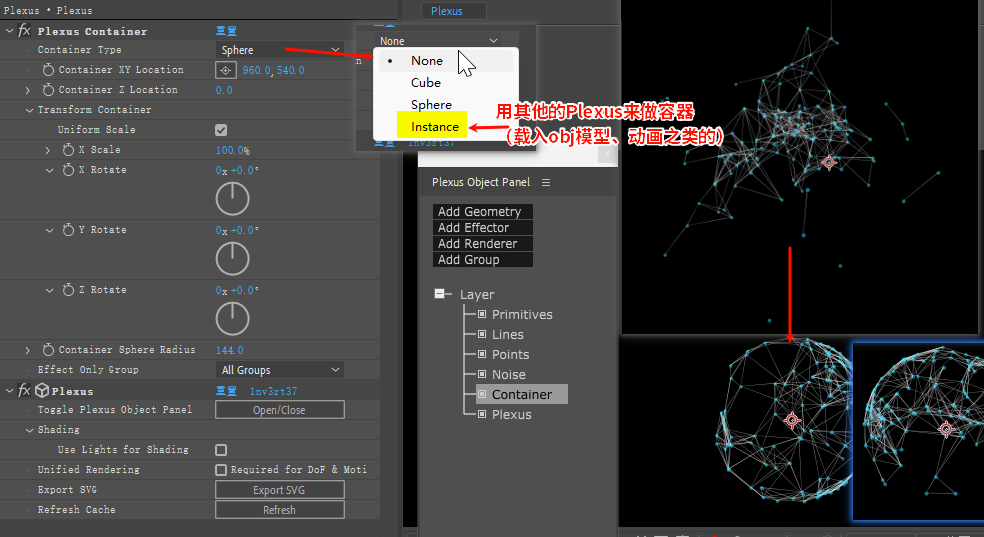
Task: Open the None container type dropdown
Action: 438,41
